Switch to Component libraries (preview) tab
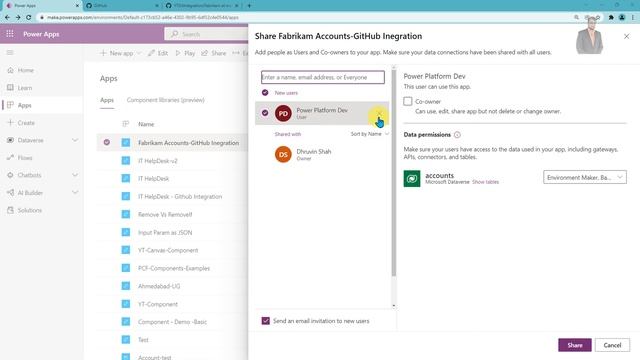Viewport: 640px width, 360px height. click(165, 100)
